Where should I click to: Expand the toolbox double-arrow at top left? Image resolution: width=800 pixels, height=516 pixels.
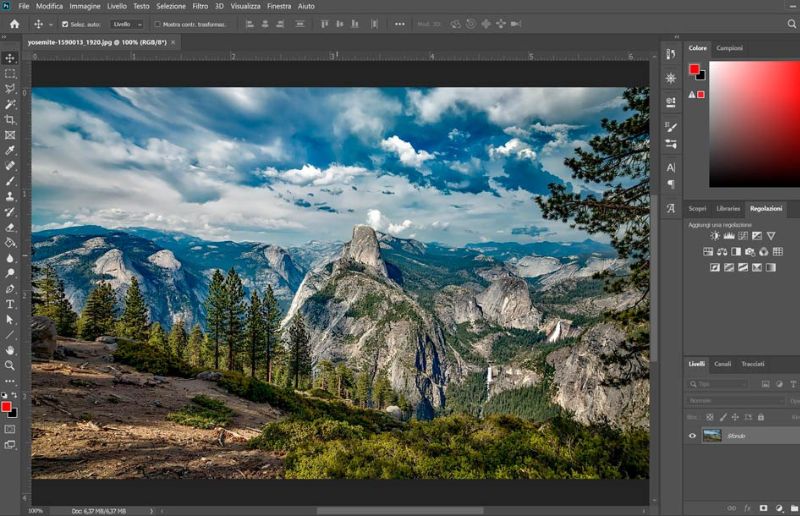click(4, 37)
